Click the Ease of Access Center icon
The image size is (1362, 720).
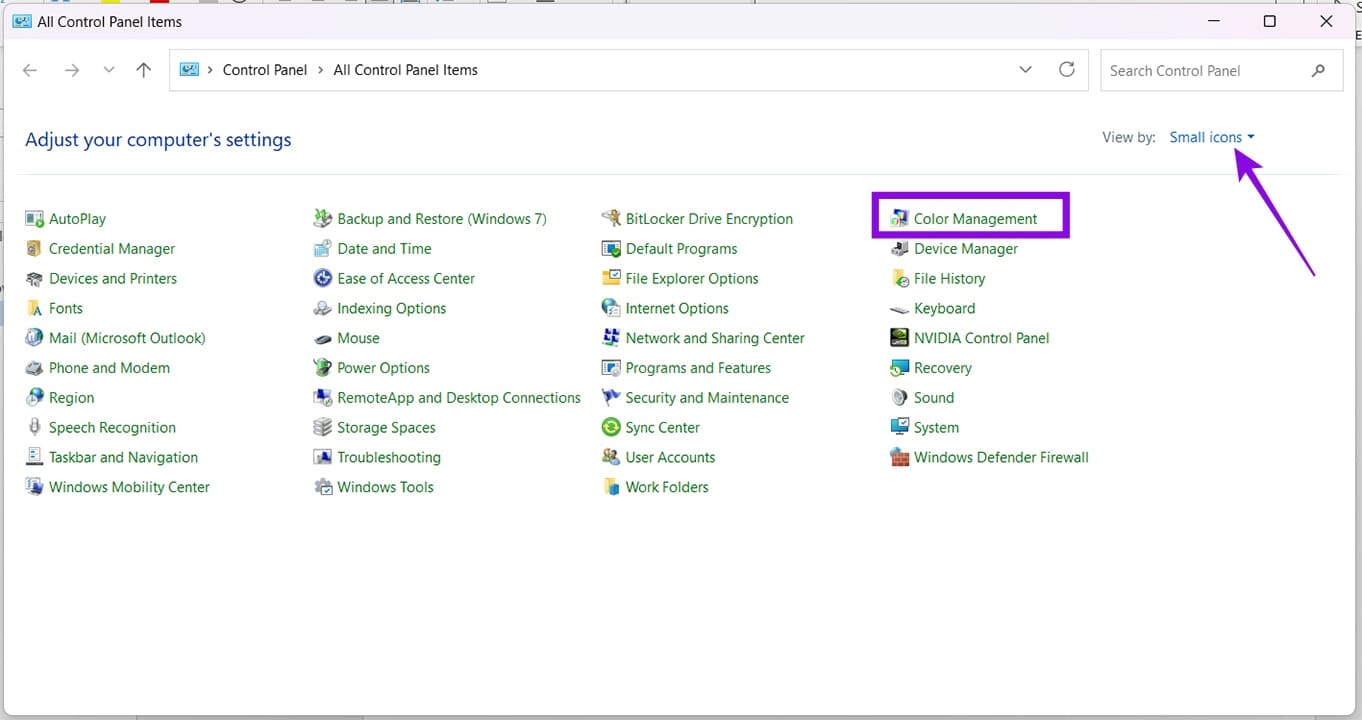tap(322, 279)
